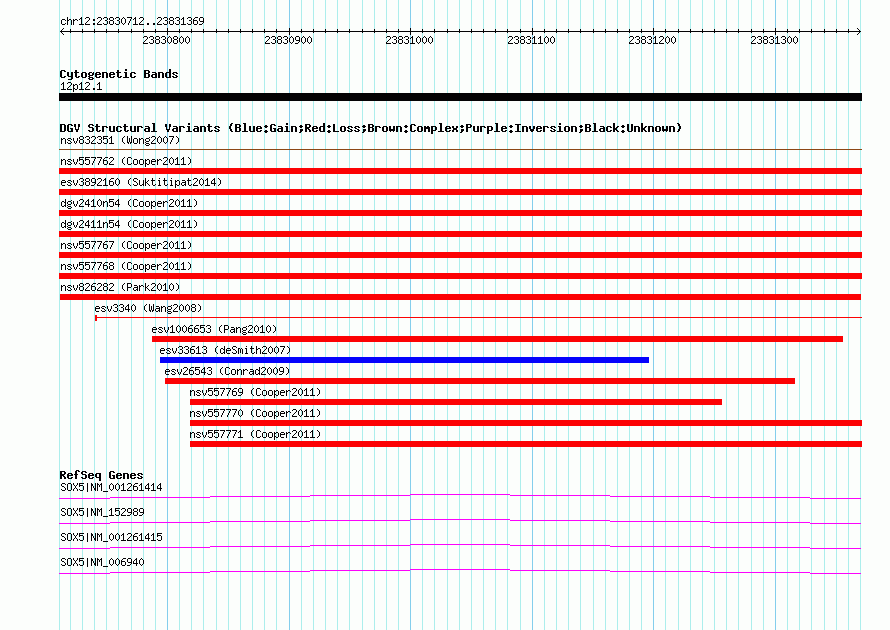Open variant esv1006653 (Pang2010) label
This screenshot has width=890, height=630.
coord(214,329)
